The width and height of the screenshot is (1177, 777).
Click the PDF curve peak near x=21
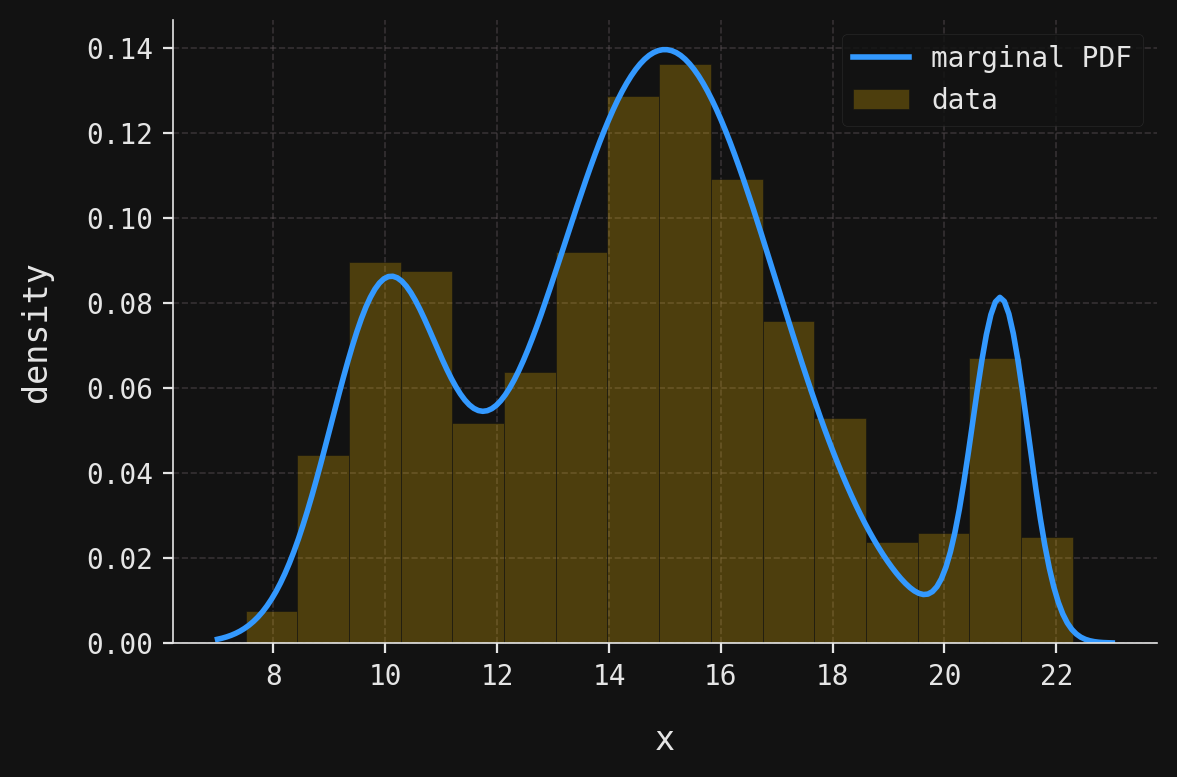1000,298
